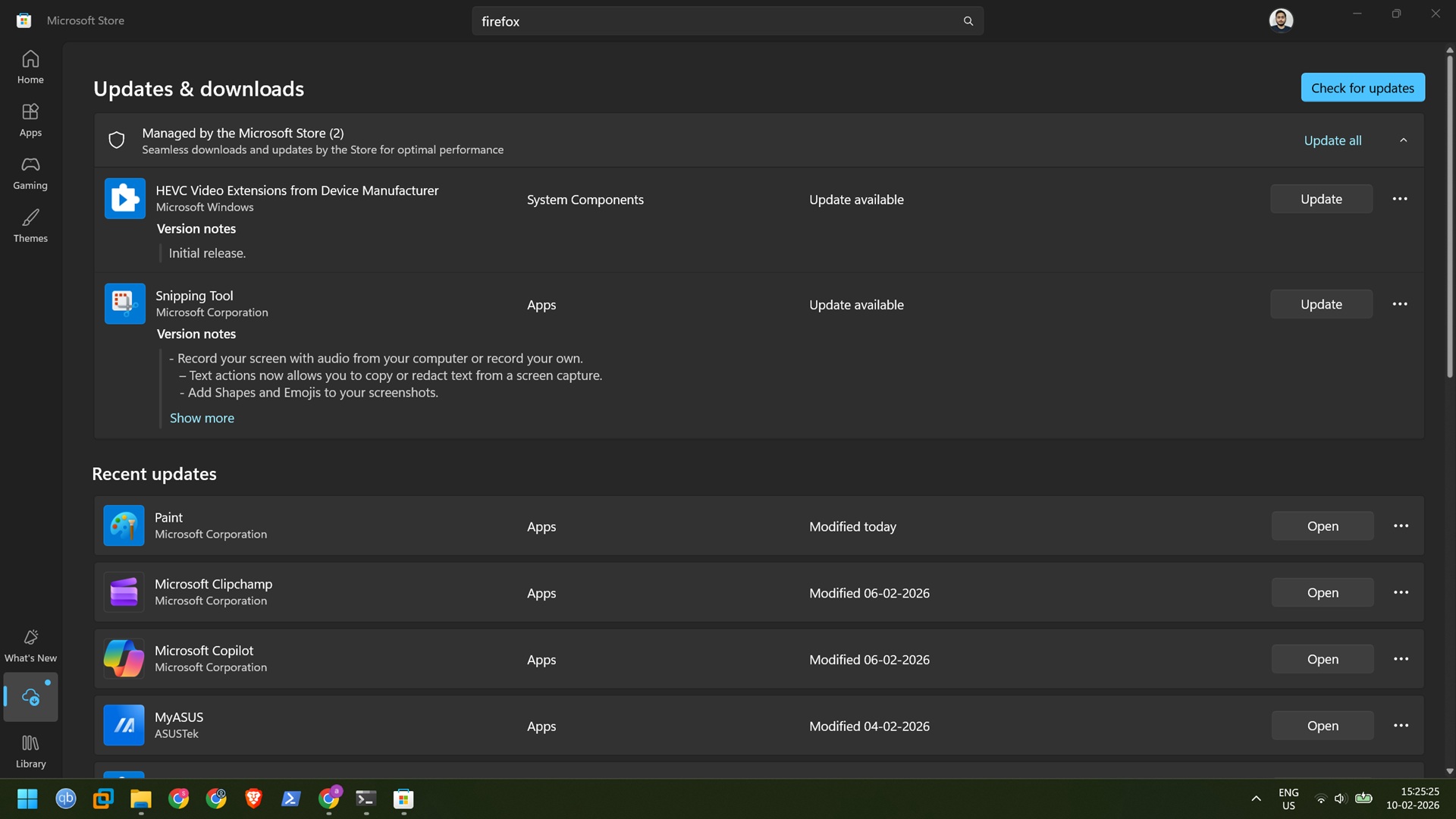Click the search magnifier icon
Screen dimensions: 1456x819
click(x=968, y=20)
